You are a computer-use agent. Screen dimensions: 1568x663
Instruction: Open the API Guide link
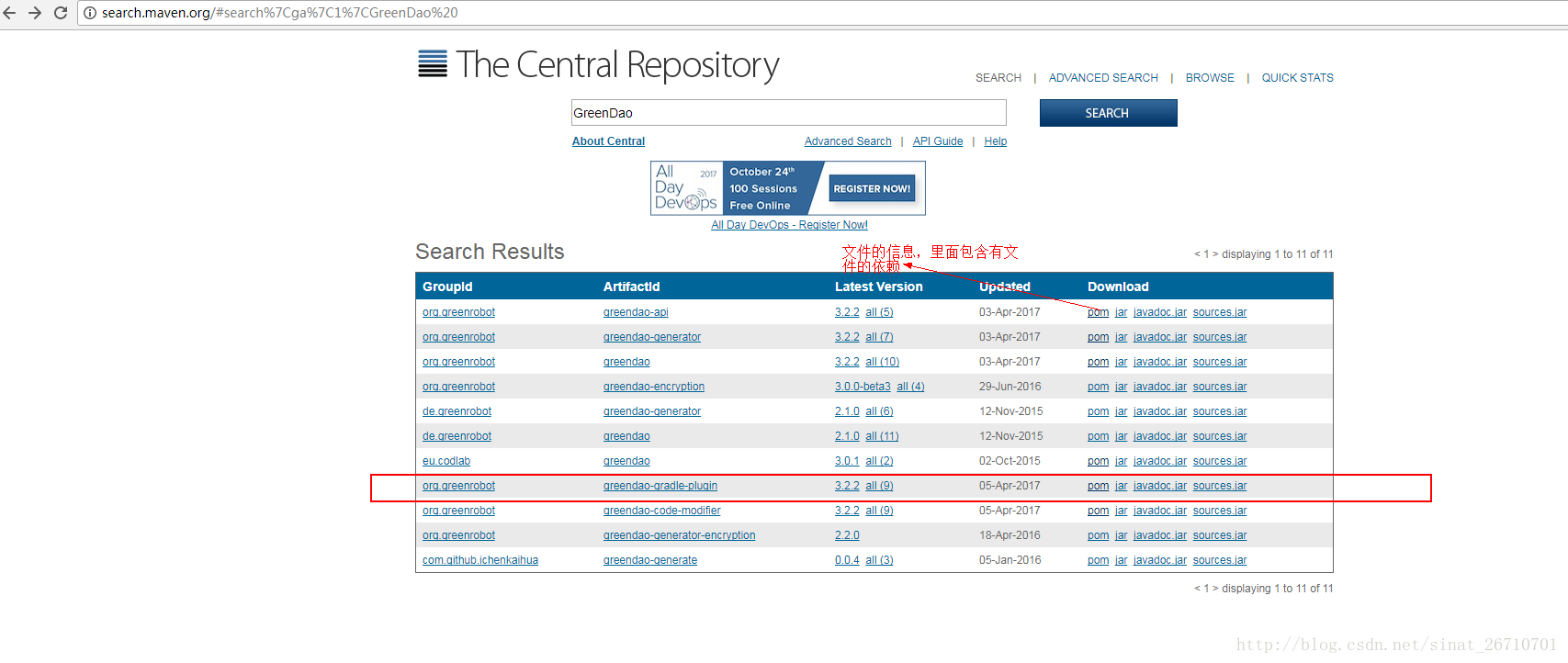coord(938,141)
